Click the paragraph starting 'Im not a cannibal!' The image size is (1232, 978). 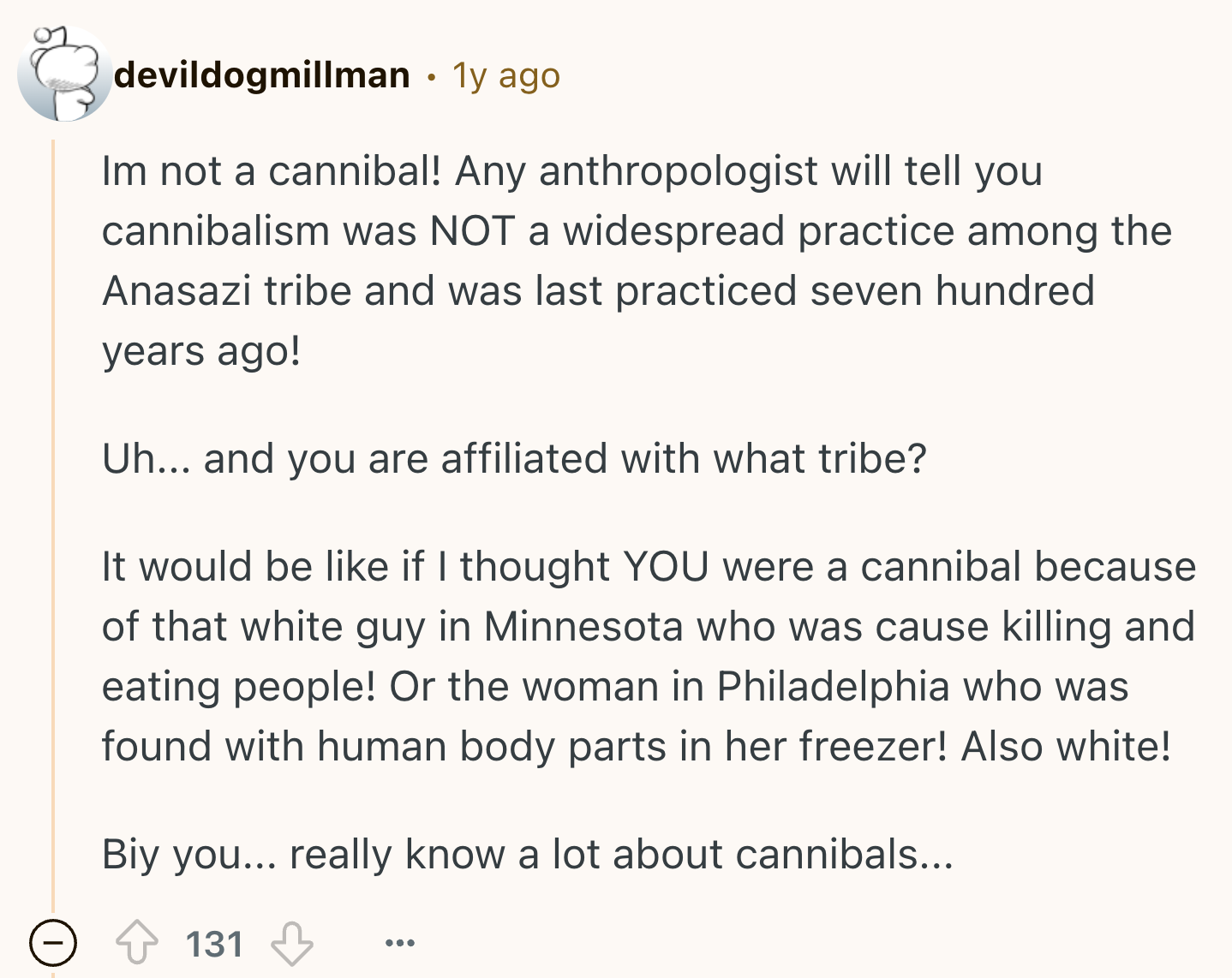[637, 261]
